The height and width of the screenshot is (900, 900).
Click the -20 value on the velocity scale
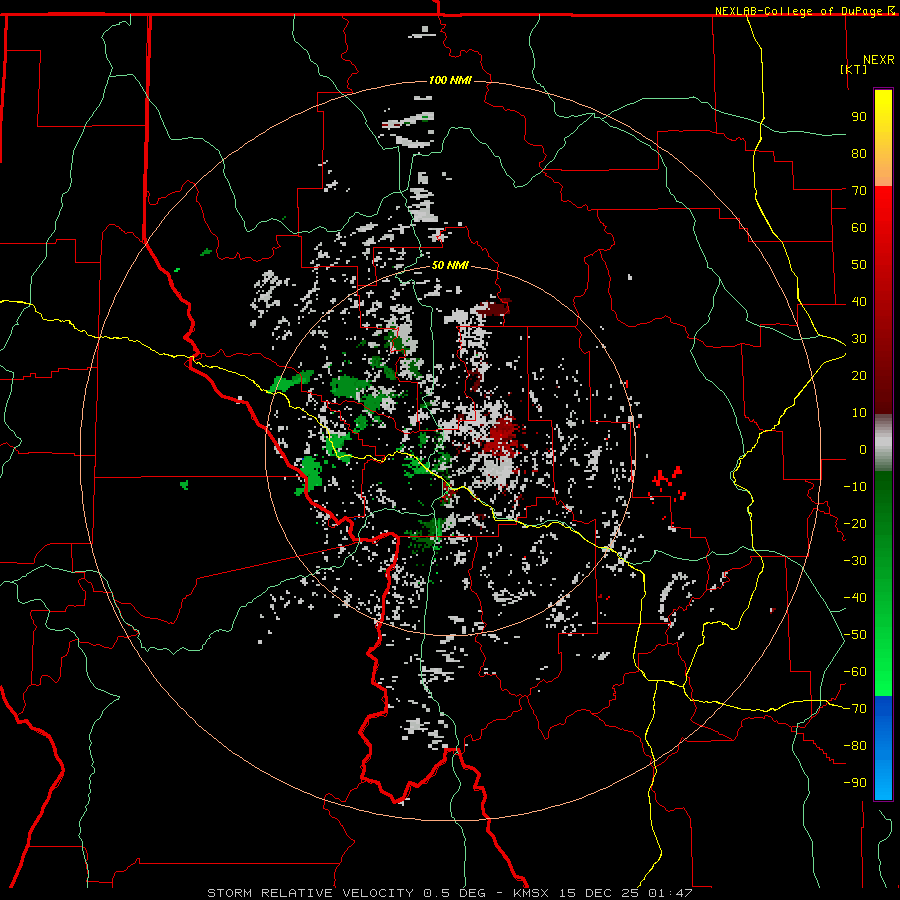(855, 523)
